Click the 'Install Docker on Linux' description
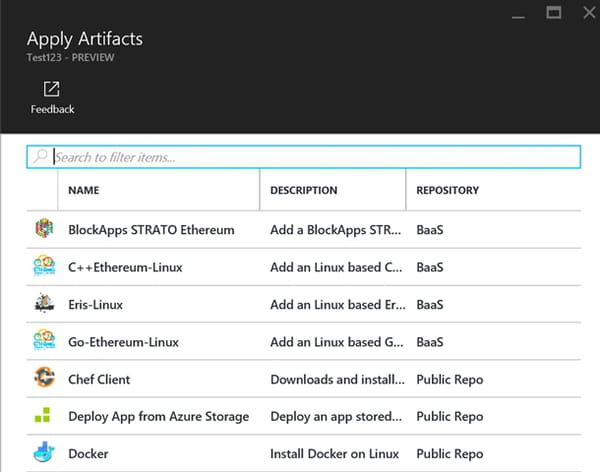600x472 pixels. [x=334, y=454]
